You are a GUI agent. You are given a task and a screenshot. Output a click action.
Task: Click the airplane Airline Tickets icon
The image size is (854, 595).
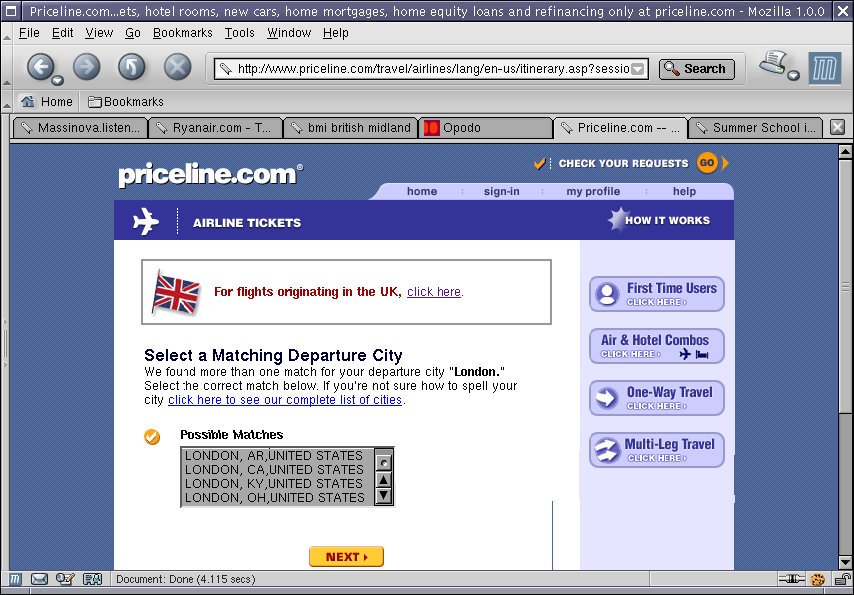(x=146, y=221)
